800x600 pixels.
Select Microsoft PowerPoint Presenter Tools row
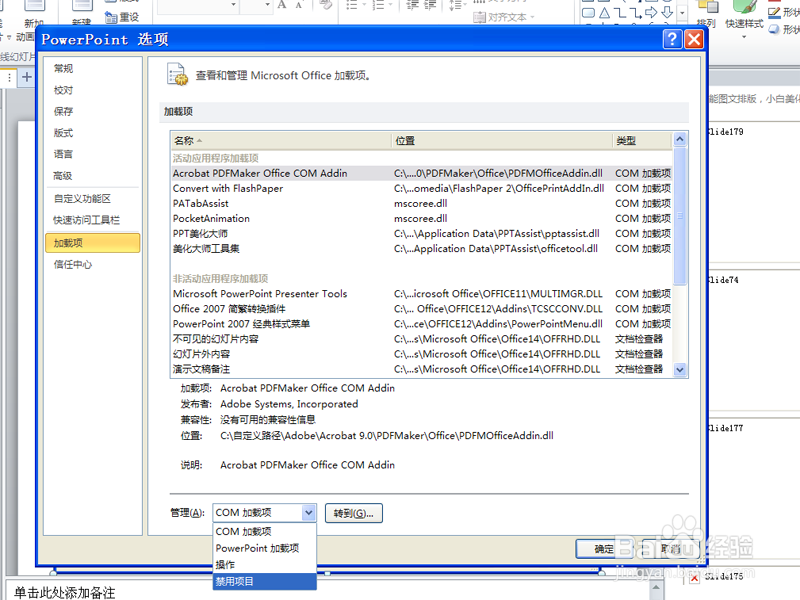coord(421,294)
